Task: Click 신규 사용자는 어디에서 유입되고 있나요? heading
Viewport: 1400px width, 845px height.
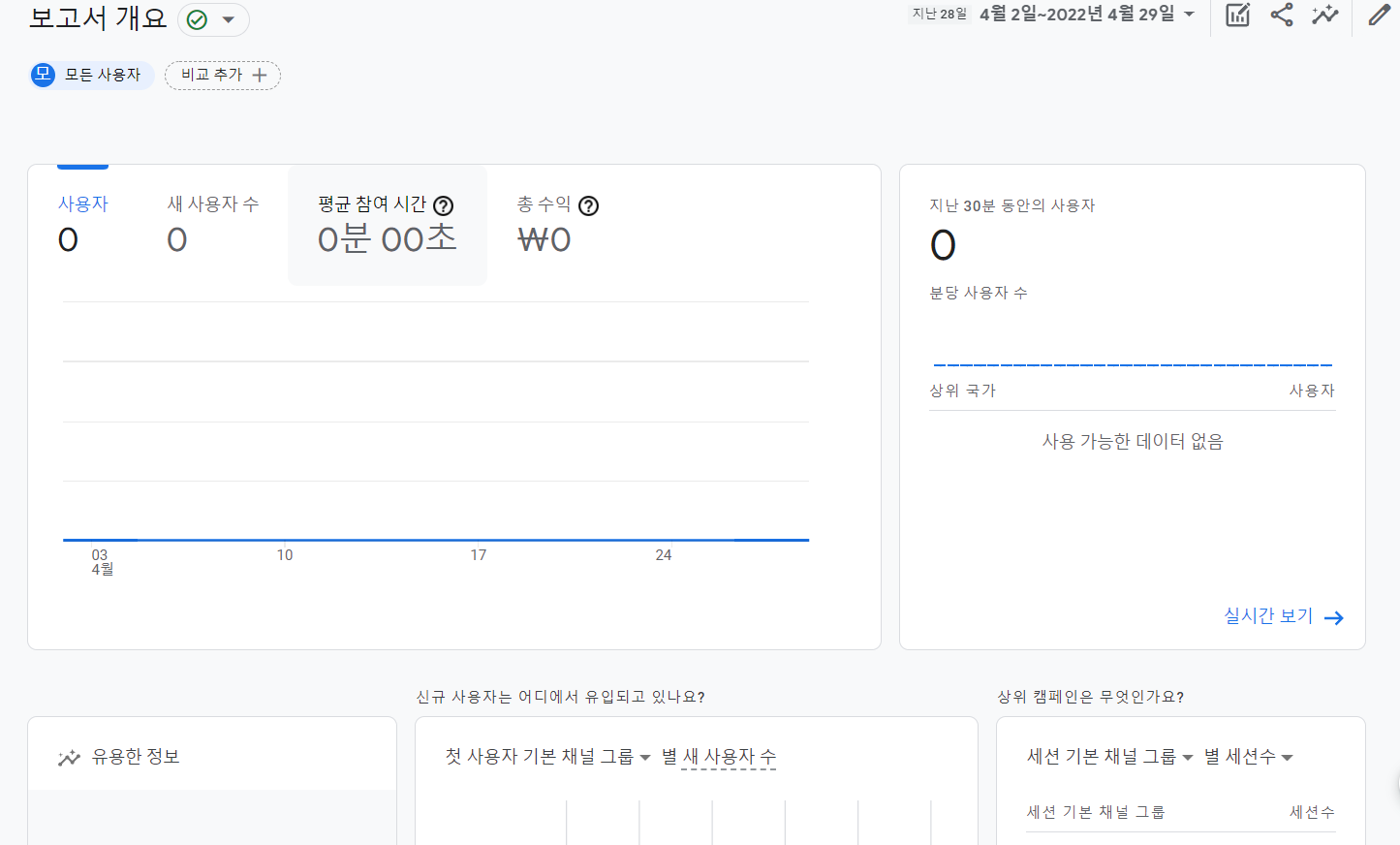Action: tap(560, 697)
